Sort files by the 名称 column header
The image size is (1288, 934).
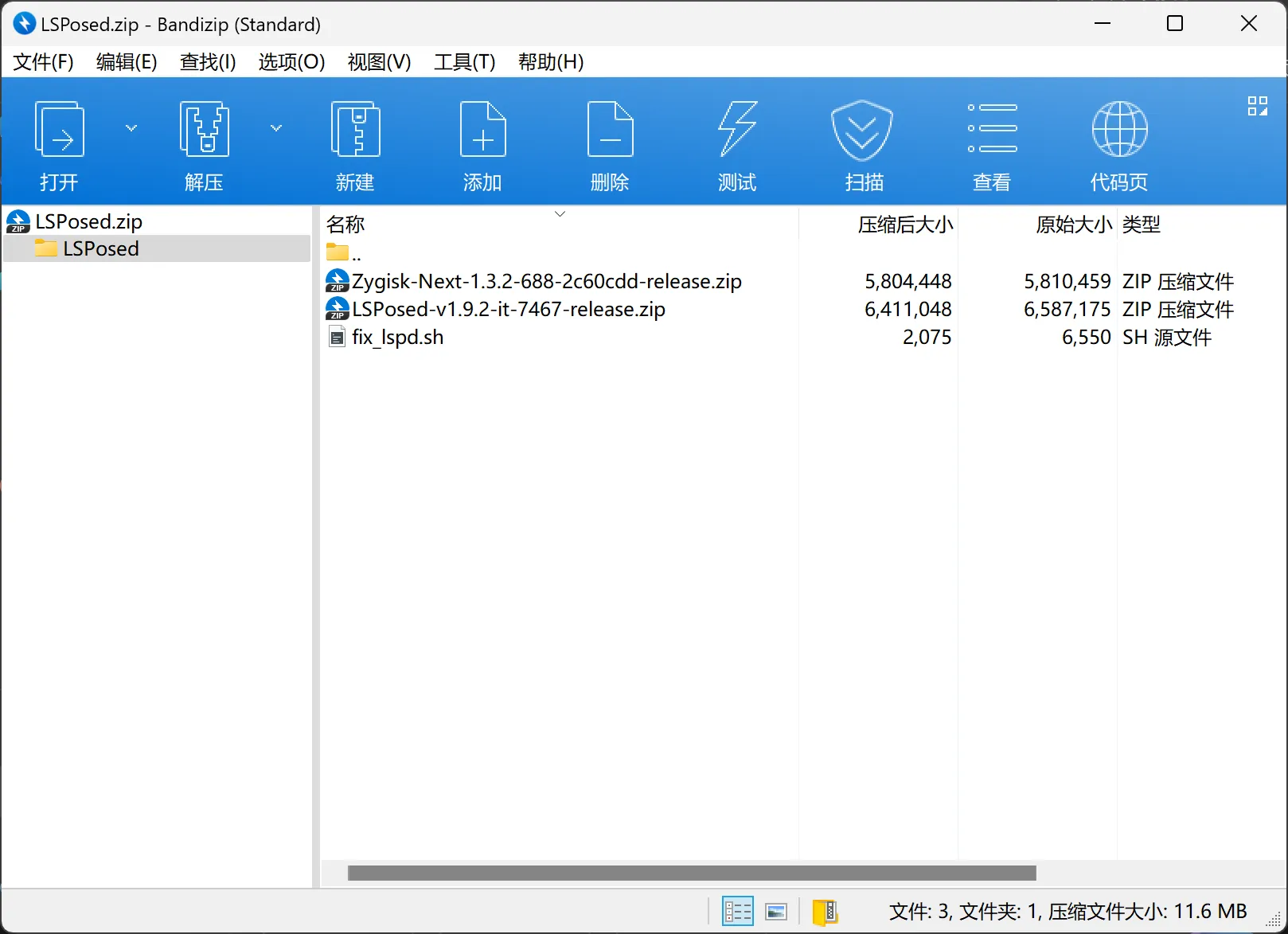tap(345, 225)
